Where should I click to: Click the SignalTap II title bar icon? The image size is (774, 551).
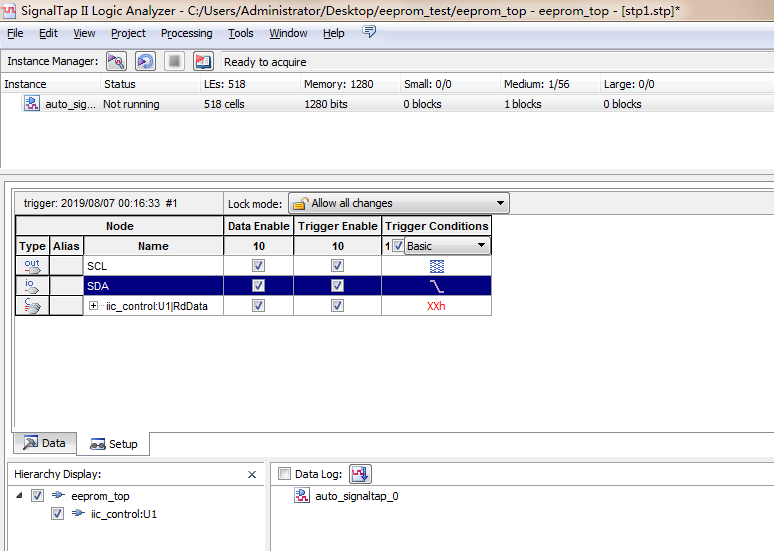pos(9,10)
